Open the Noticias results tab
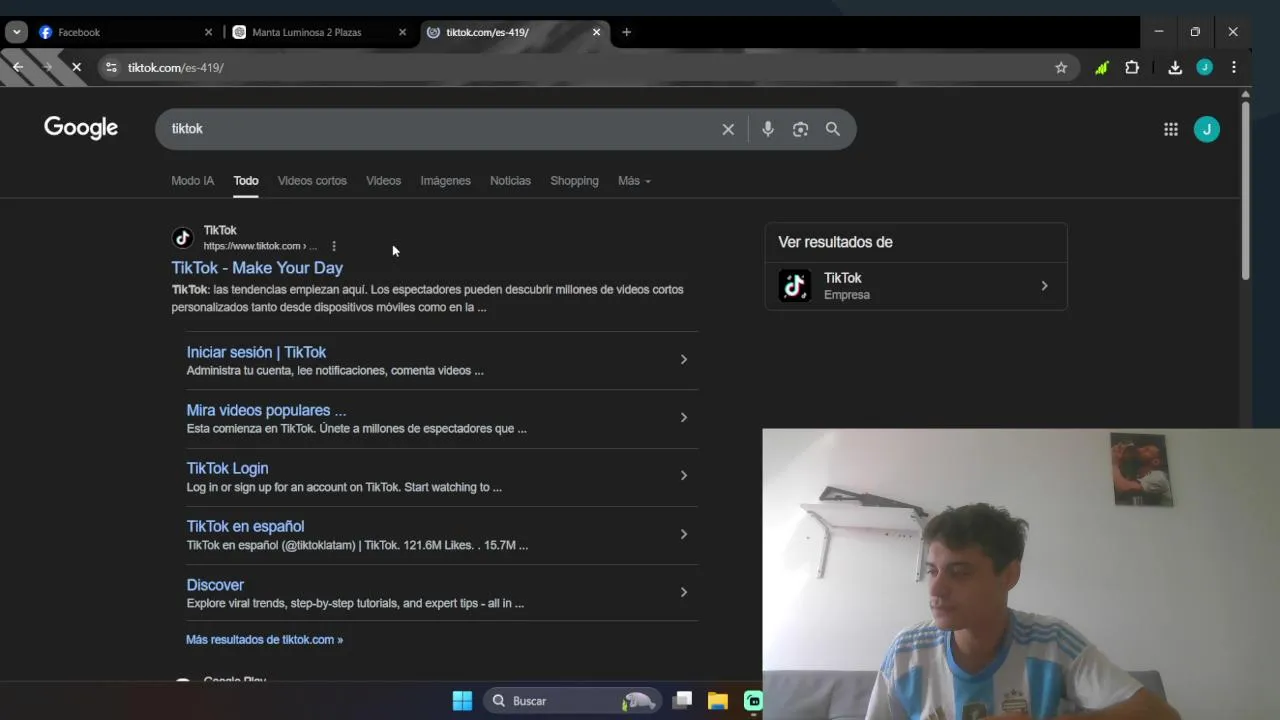1280x720 pixels. click(510, 181)
